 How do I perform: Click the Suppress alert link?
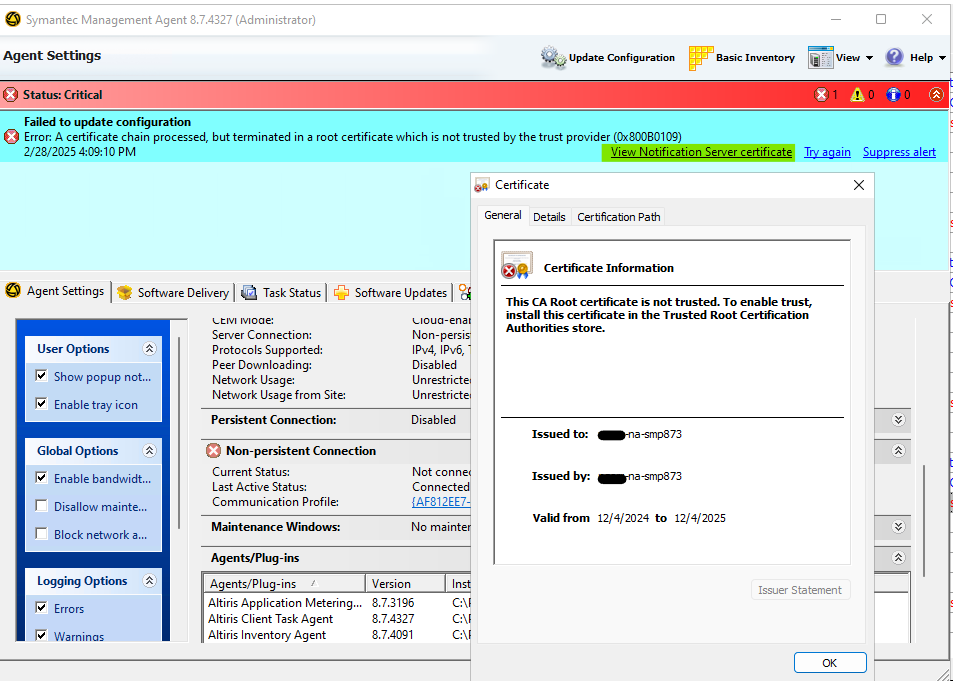tap(899, 152)
